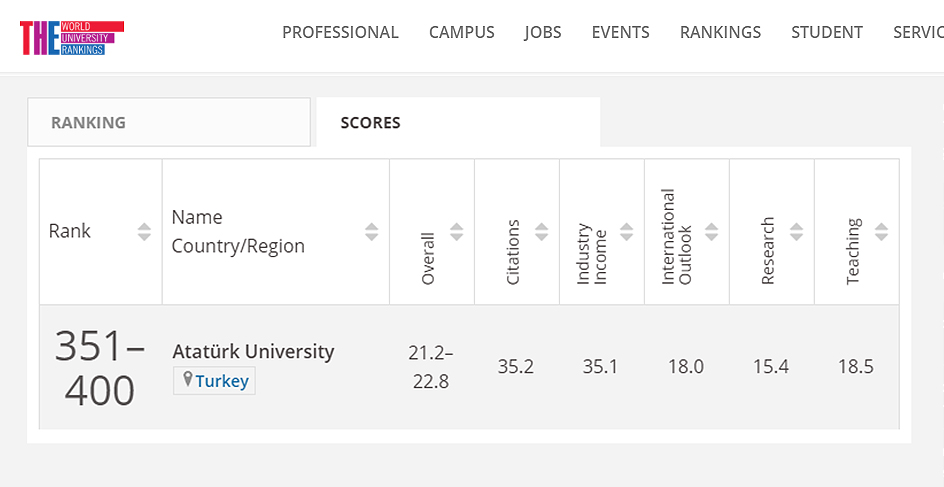Open the Campus menu

[x=462, y=32]
